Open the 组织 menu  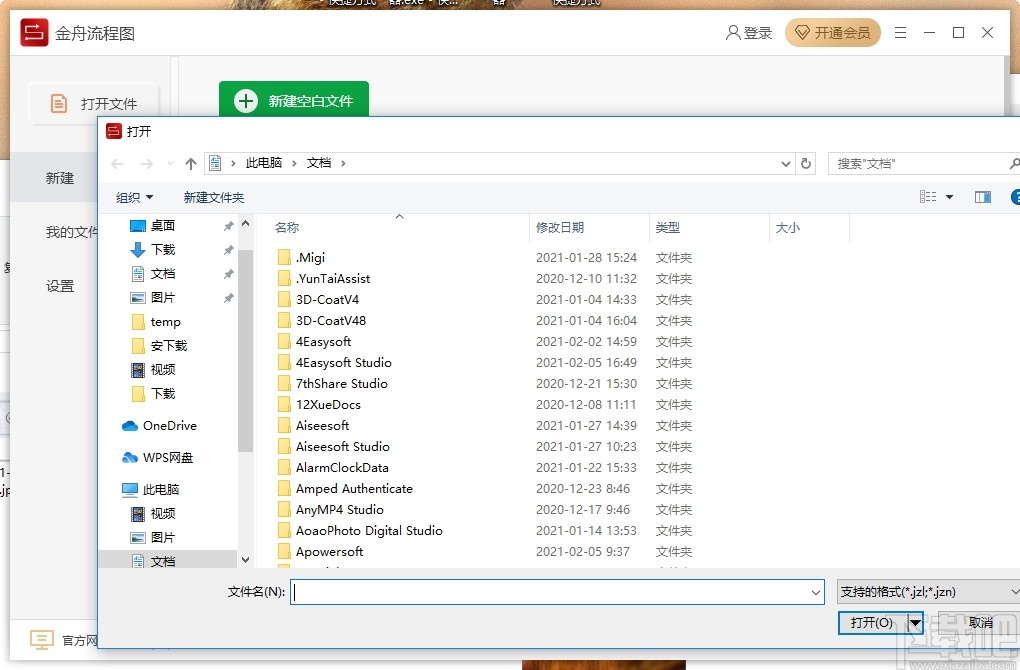pos(134,198)
